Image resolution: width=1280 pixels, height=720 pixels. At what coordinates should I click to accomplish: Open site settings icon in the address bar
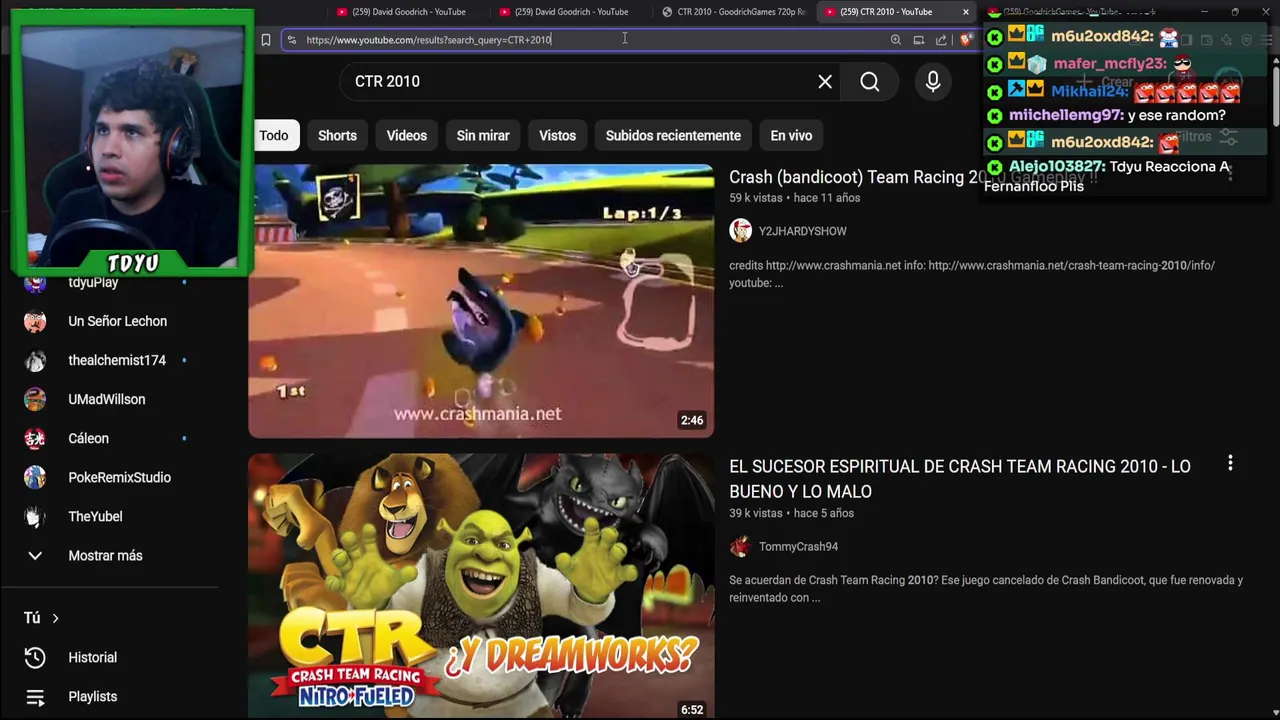(x=291, y=40)
